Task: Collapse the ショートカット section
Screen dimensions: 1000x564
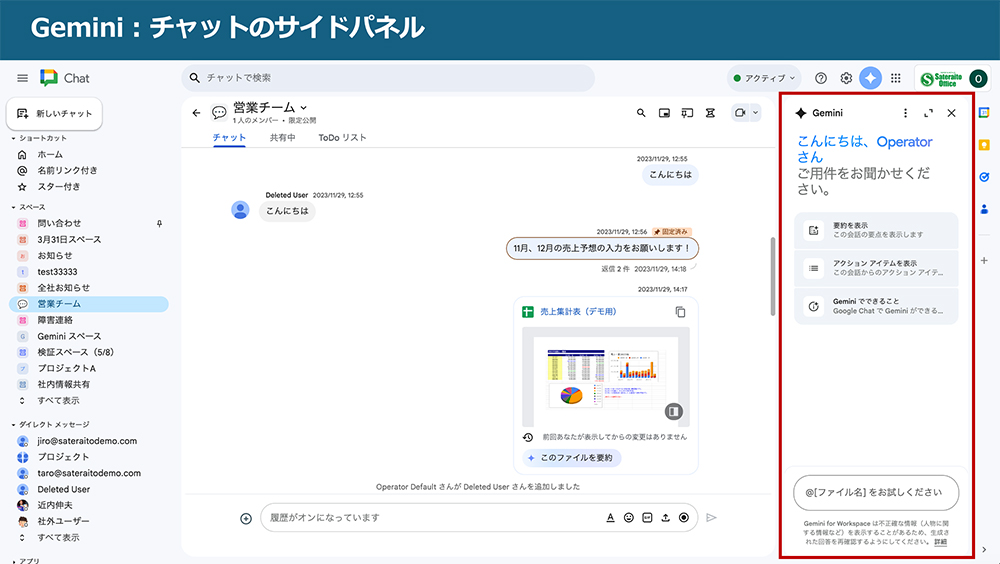Action: pyautogui.click(x=13, y=138)
